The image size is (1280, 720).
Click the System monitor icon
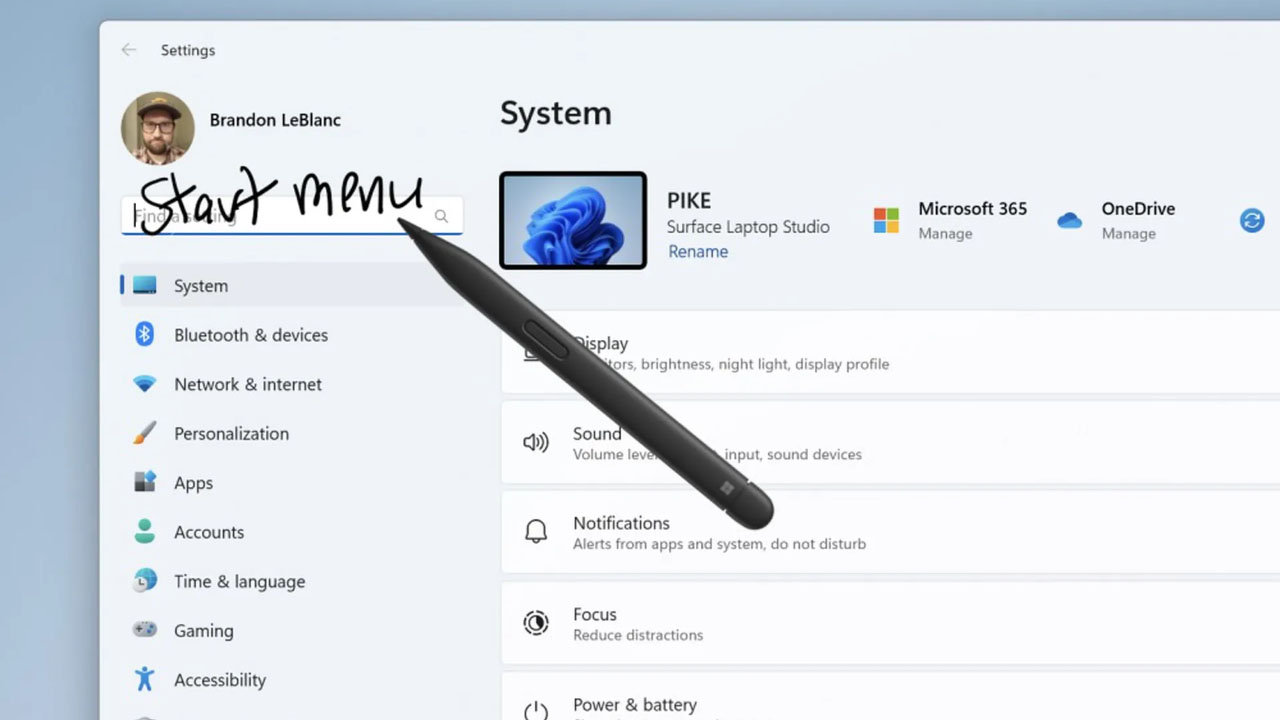click(145, 286)
